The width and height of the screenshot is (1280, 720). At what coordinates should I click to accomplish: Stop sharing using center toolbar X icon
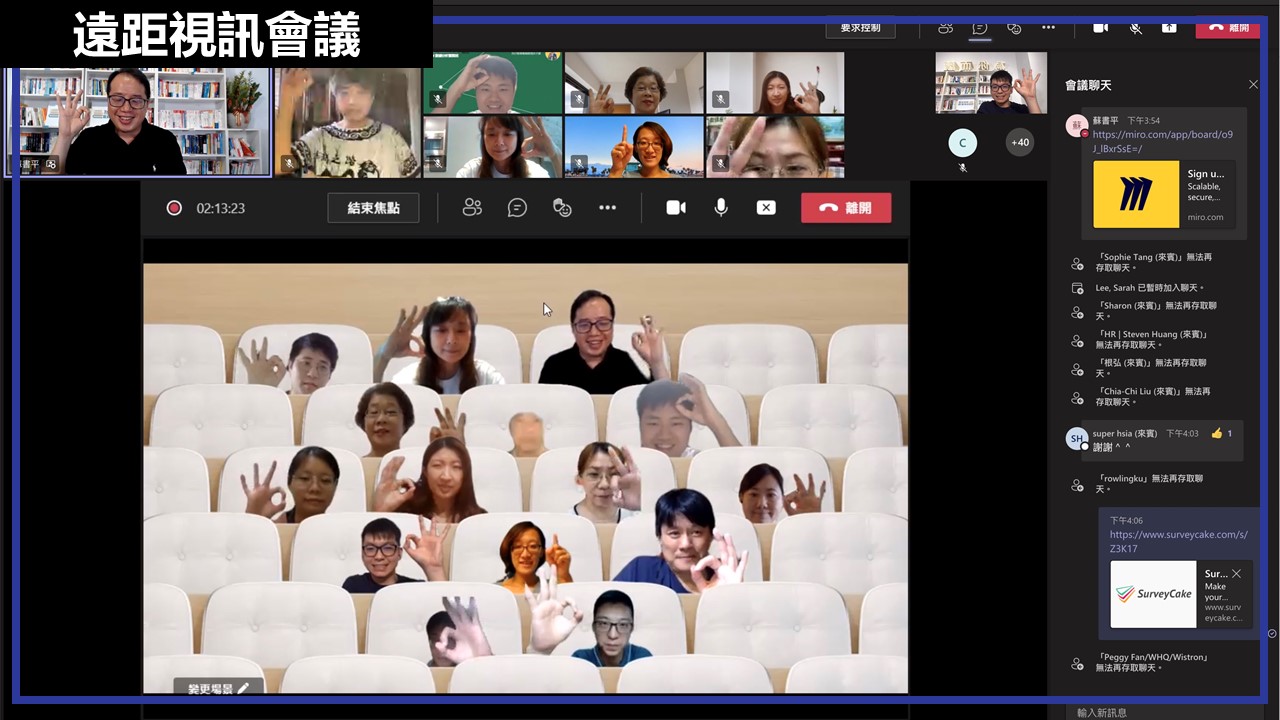coord(766,208)
